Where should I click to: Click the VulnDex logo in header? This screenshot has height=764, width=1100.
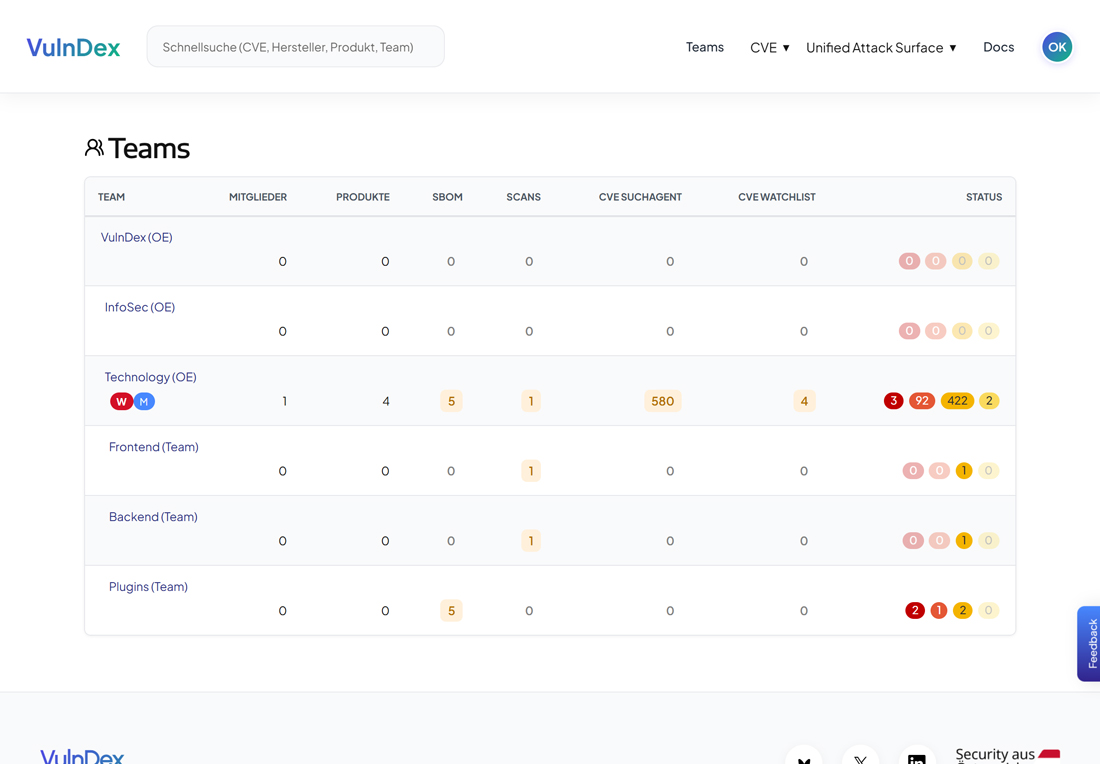(73, 47)
